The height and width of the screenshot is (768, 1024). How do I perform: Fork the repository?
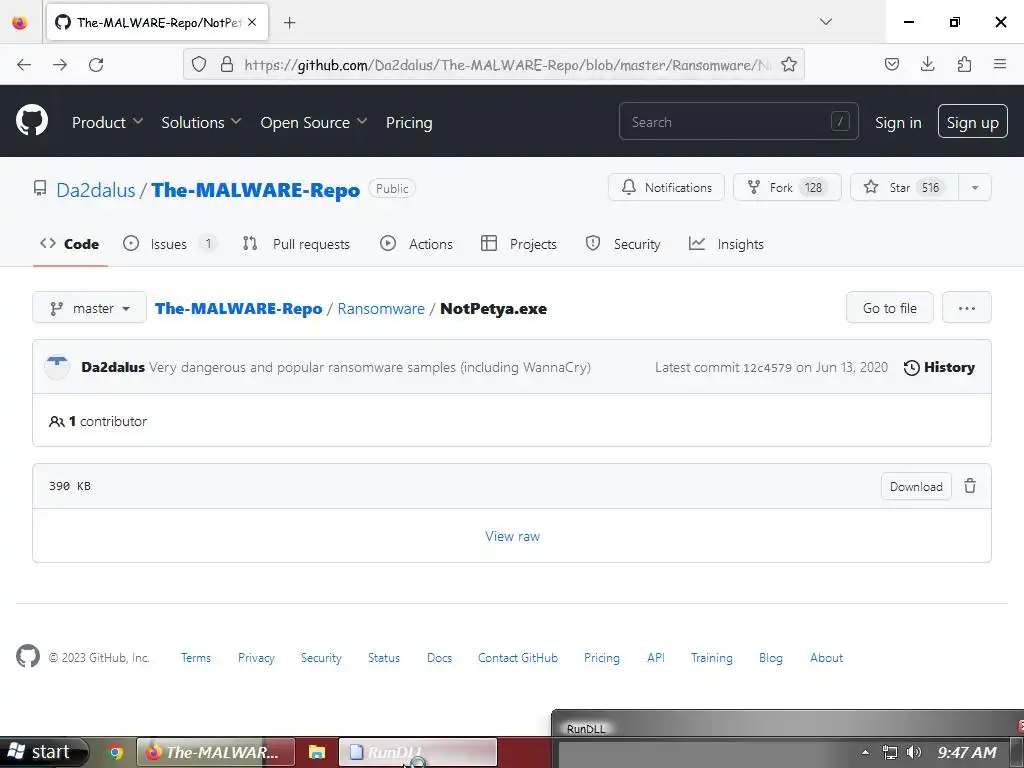(787, 187)
